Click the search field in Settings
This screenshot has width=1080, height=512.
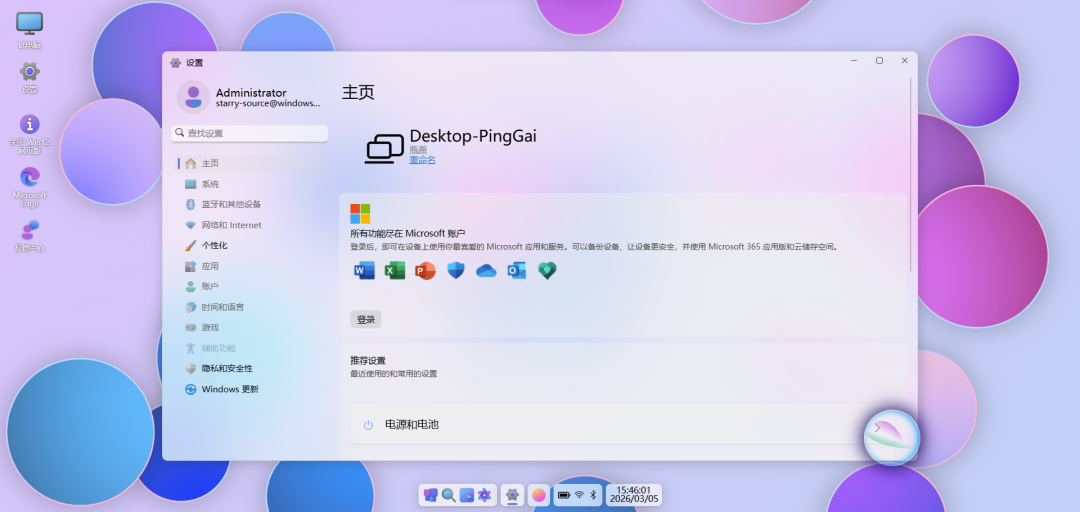tap(249, 133)
